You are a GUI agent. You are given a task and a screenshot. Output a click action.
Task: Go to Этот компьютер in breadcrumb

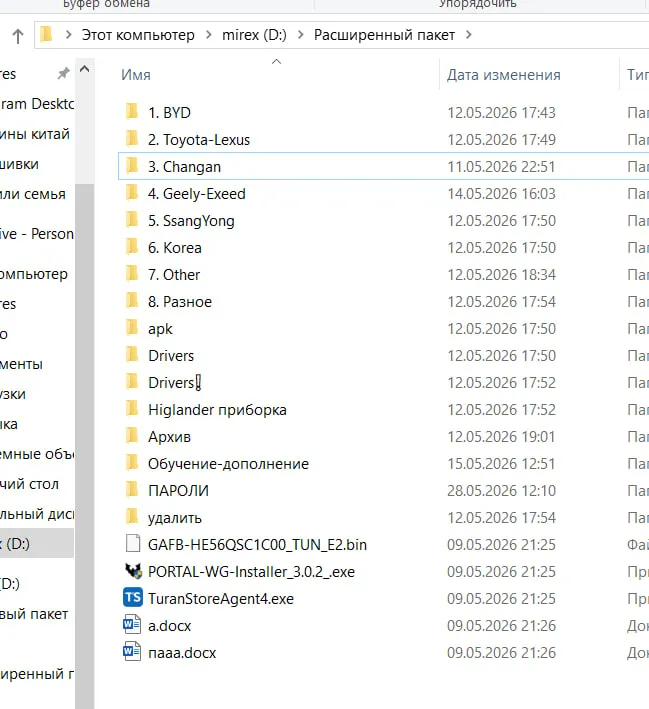(x=138, y=35)
